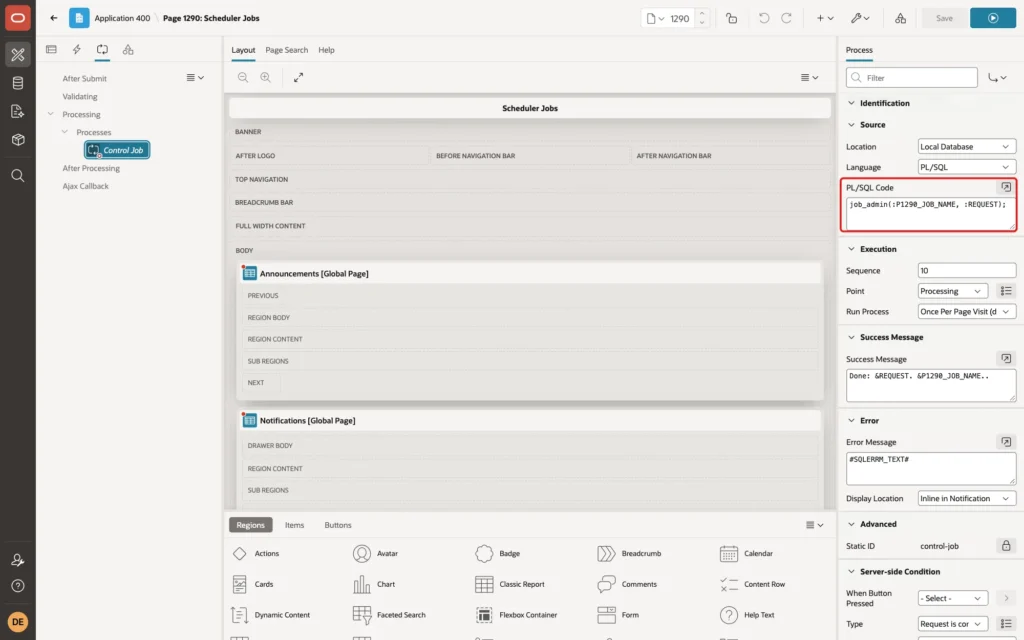Open Run Process dropdown
The height and width of the screenshot is (640, 1024).
tap(967, 312)
